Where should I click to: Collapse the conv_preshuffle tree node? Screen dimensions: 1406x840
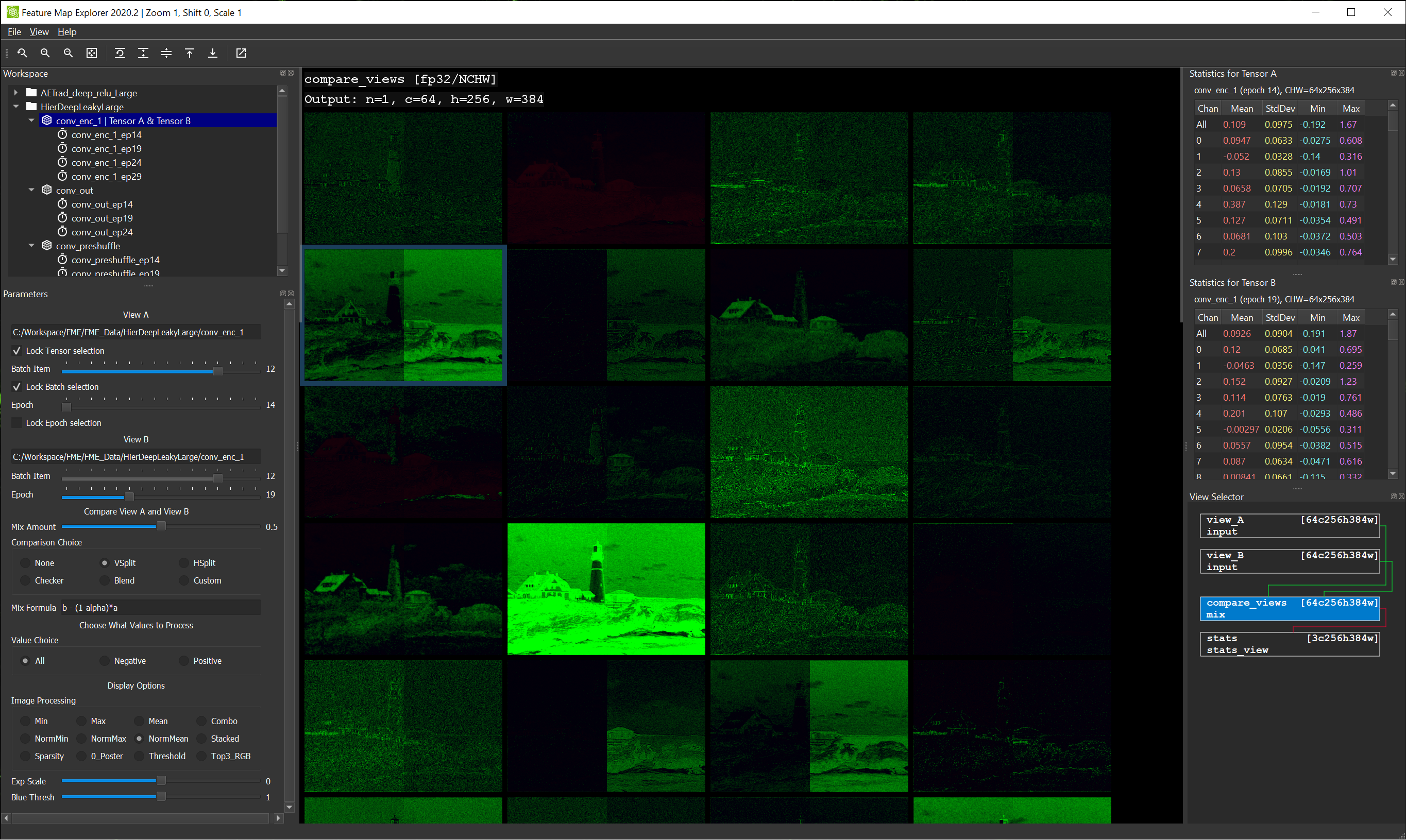click(32, 246)
